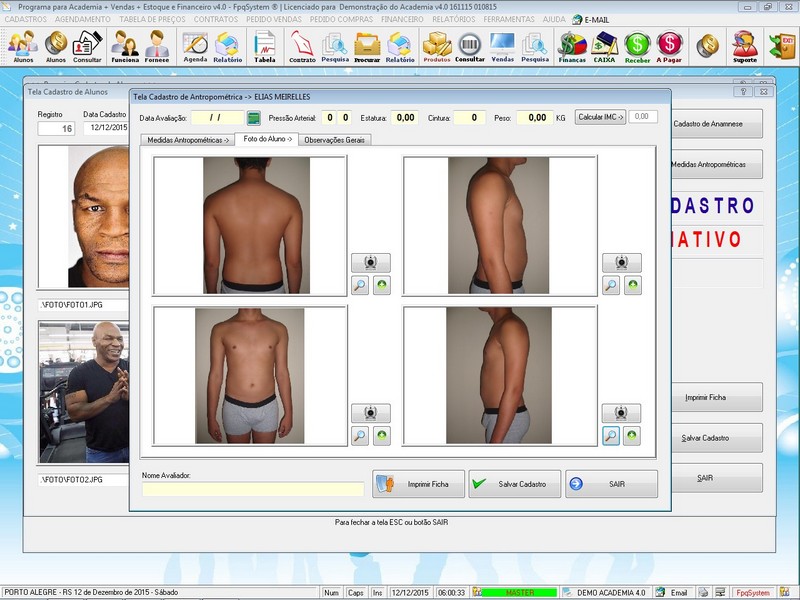Load image for bottom-right side view photo
This screenshot has height=600, width=800.
(x=632, y=436)
